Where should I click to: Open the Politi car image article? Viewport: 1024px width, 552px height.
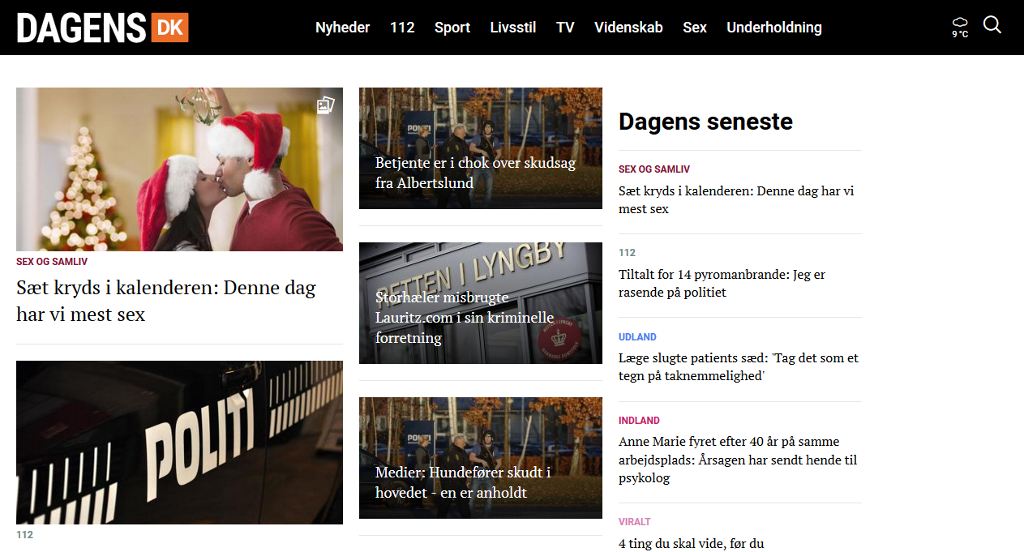coord(180,442)
